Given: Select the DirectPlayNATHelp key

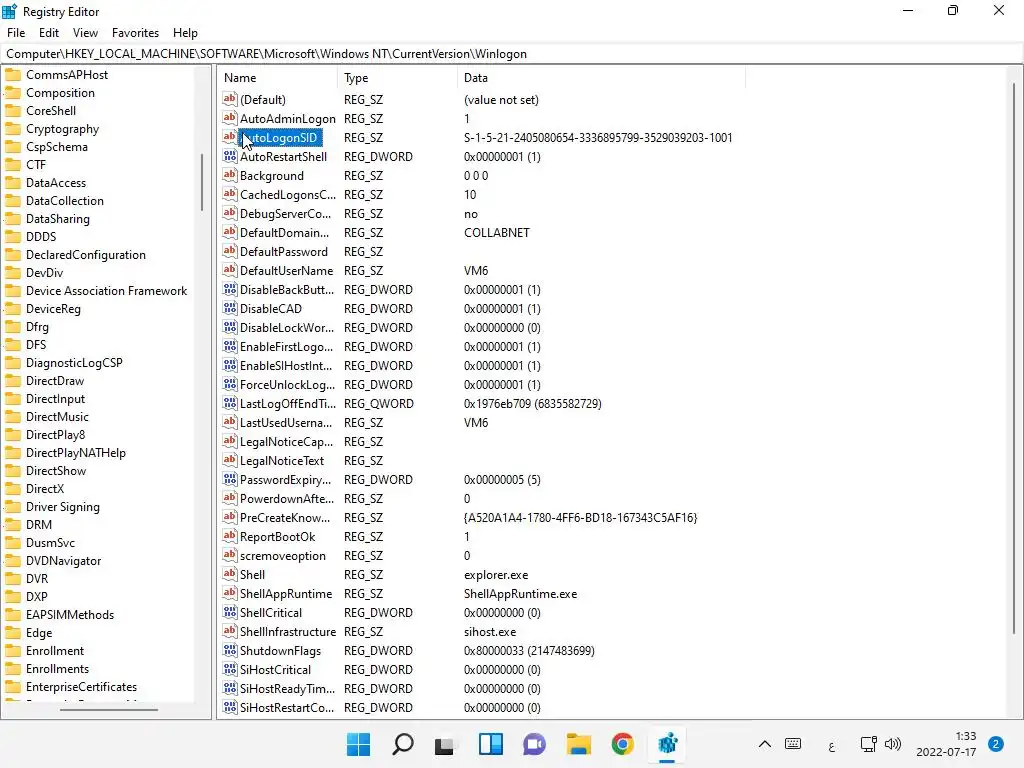Looking at the screenshot, I should (76, 453).
